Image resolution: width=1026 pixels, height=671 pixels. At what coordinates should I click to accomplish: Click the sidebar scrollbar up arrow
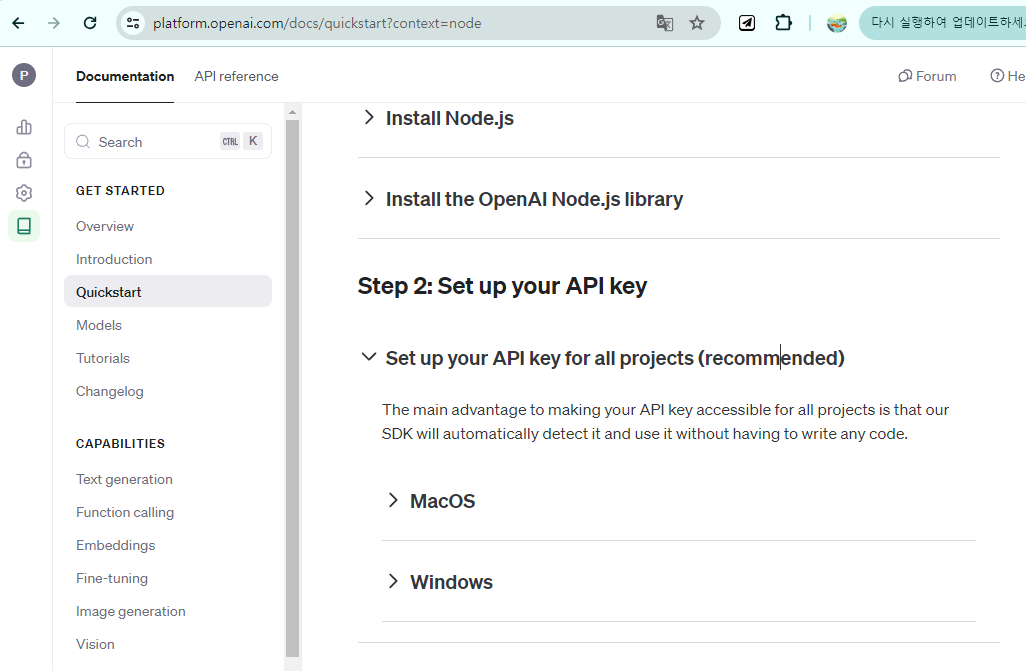[x=292, y=113]
